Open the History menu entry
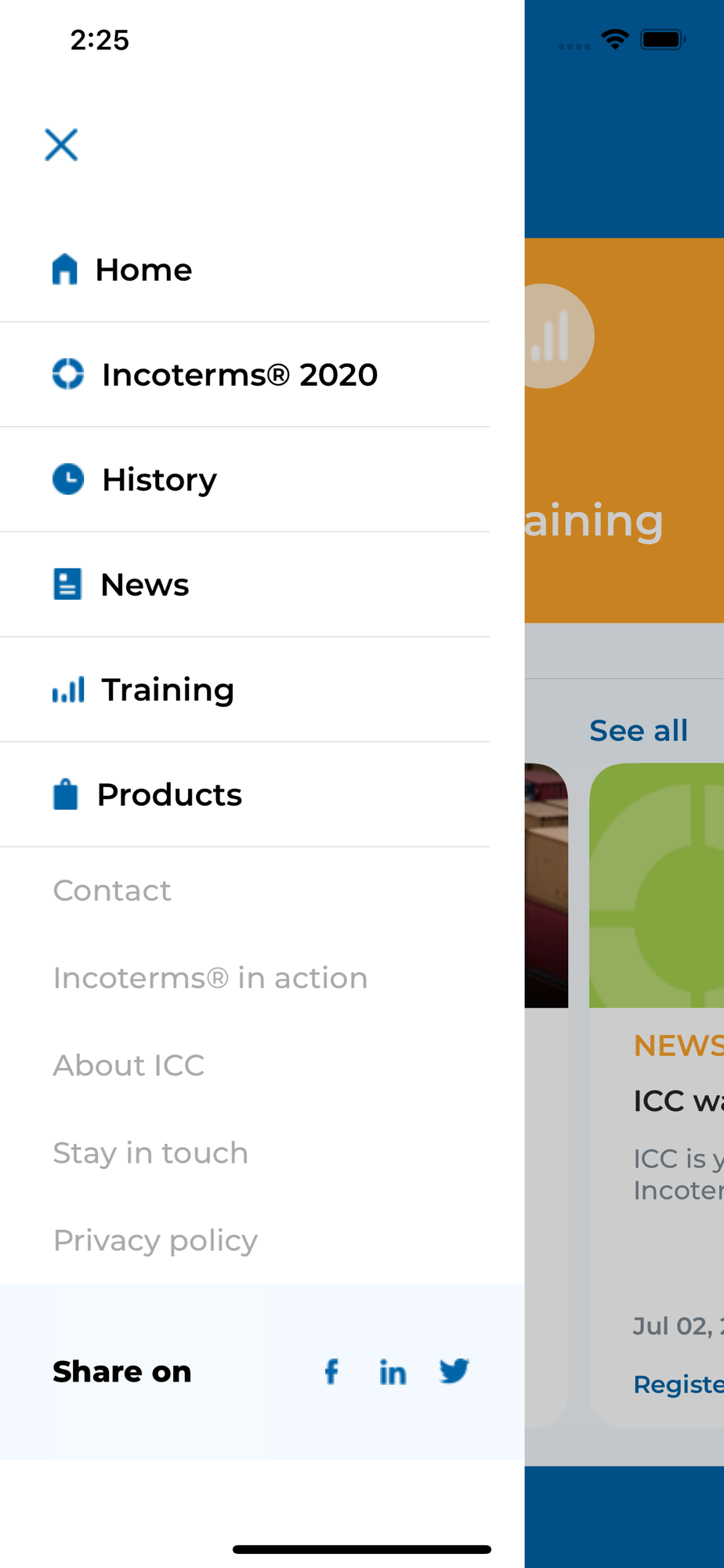The height and width of the screenshot is (1568, 724). pyautogui.click(x=244, y=480)
